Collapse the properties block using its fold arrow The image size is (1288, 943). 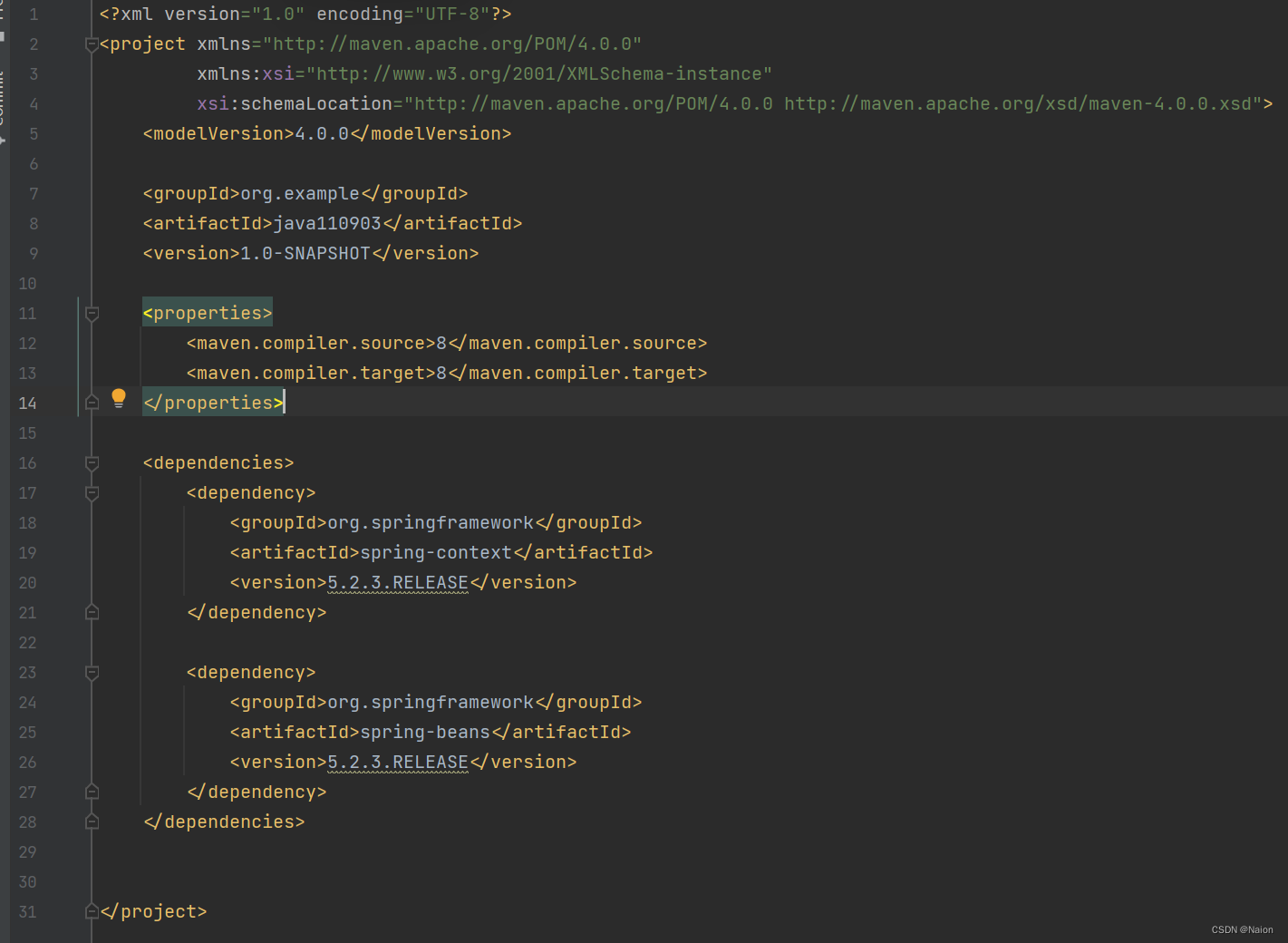click(91, 313)
